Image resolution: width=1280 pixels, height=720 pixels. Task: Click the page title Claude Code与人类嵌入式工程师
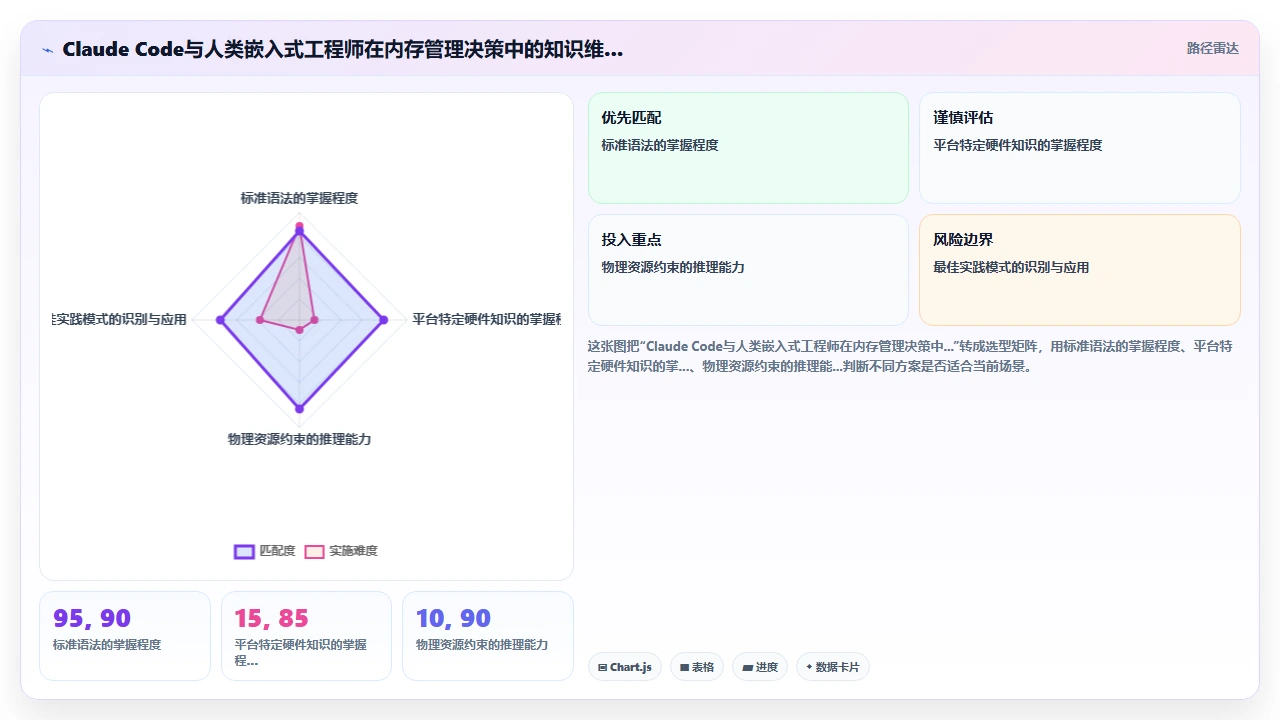click(x=342, y=49)
